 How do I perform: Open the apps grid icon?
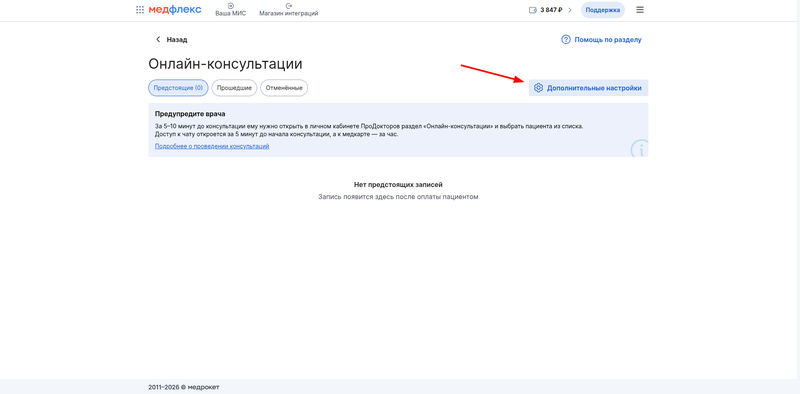pyautogui.click(x=140, y=10)
